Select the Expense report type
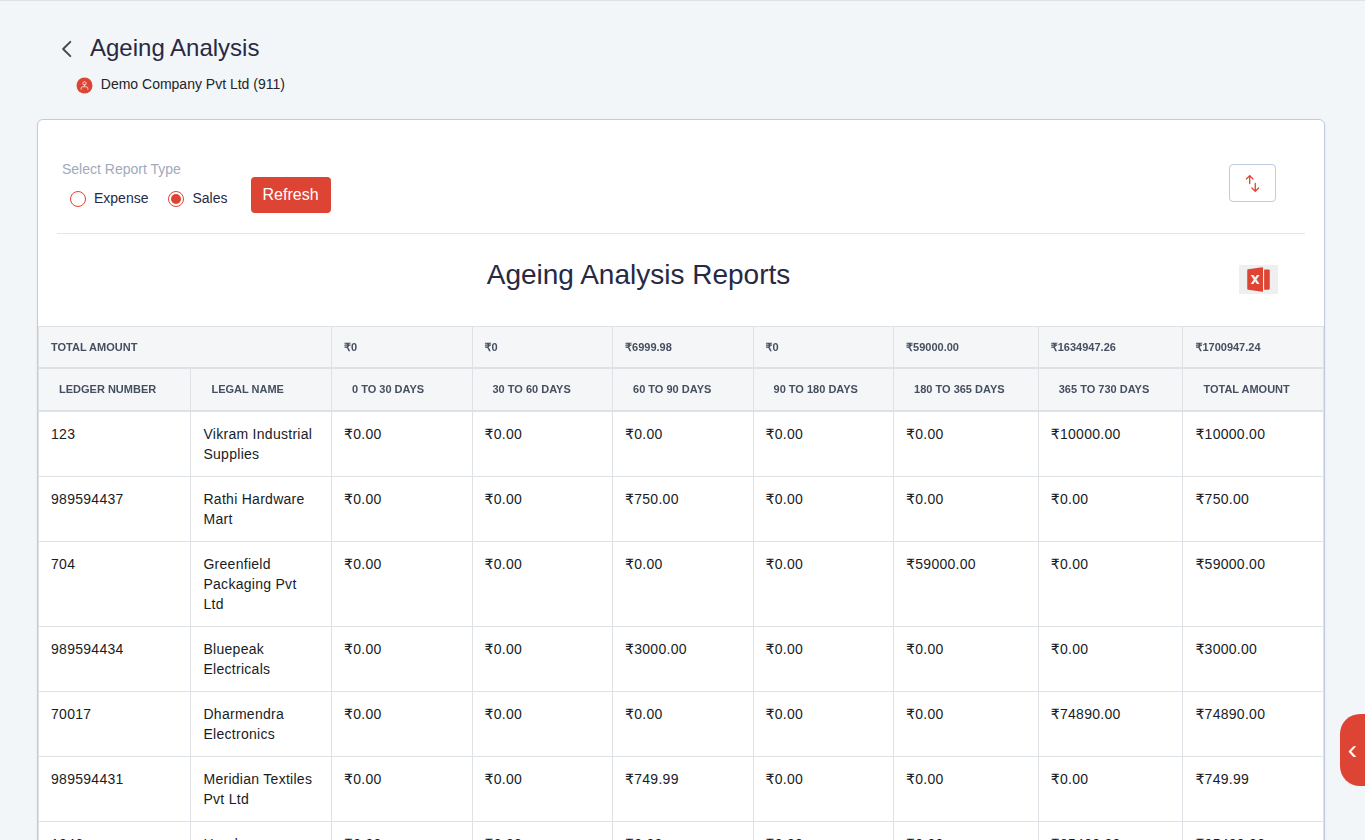The image size is (1365, 840). point(78,199)
